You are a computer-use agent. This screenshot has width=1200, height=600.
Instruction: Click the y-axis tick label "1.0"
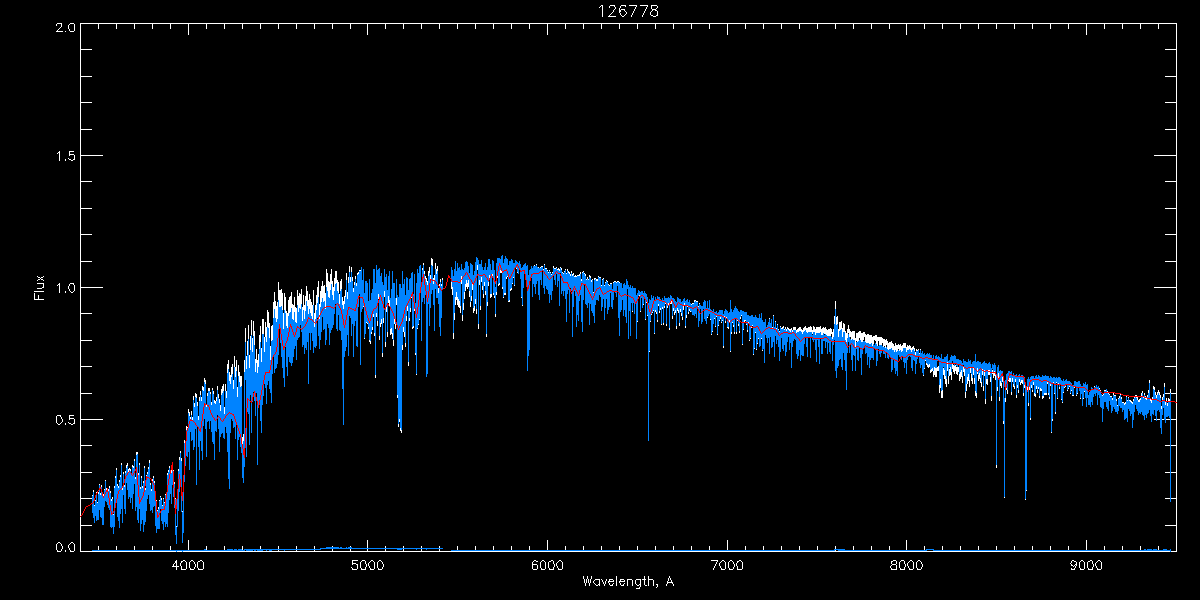65,288
